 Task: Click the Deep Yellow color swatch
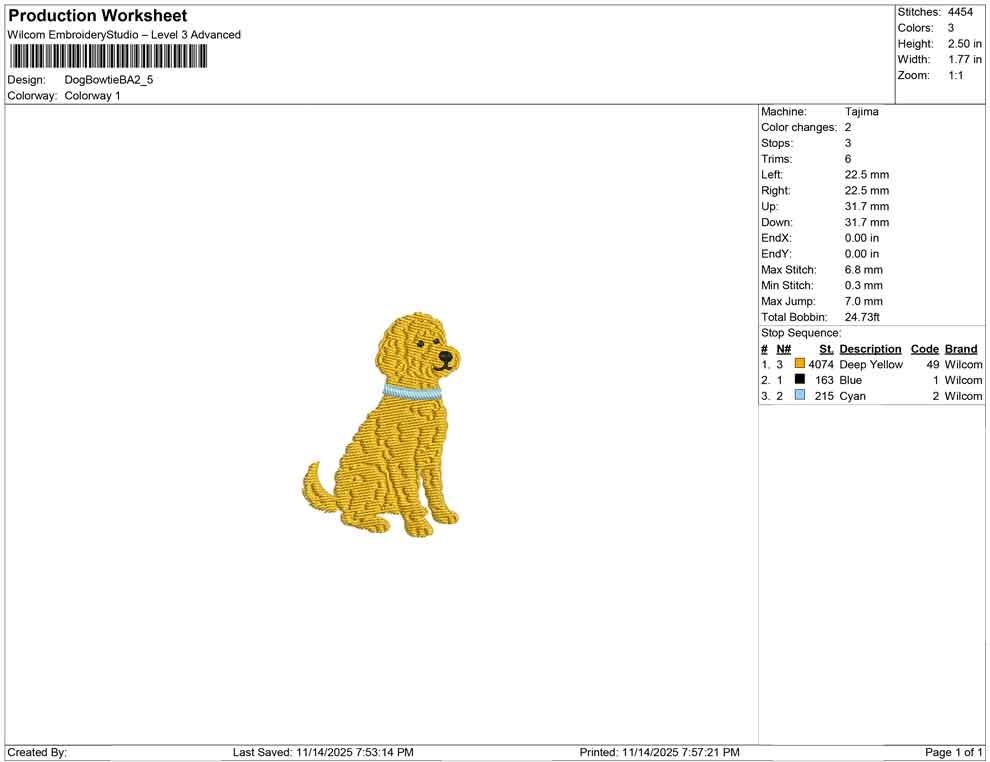(x=800, y=364)
